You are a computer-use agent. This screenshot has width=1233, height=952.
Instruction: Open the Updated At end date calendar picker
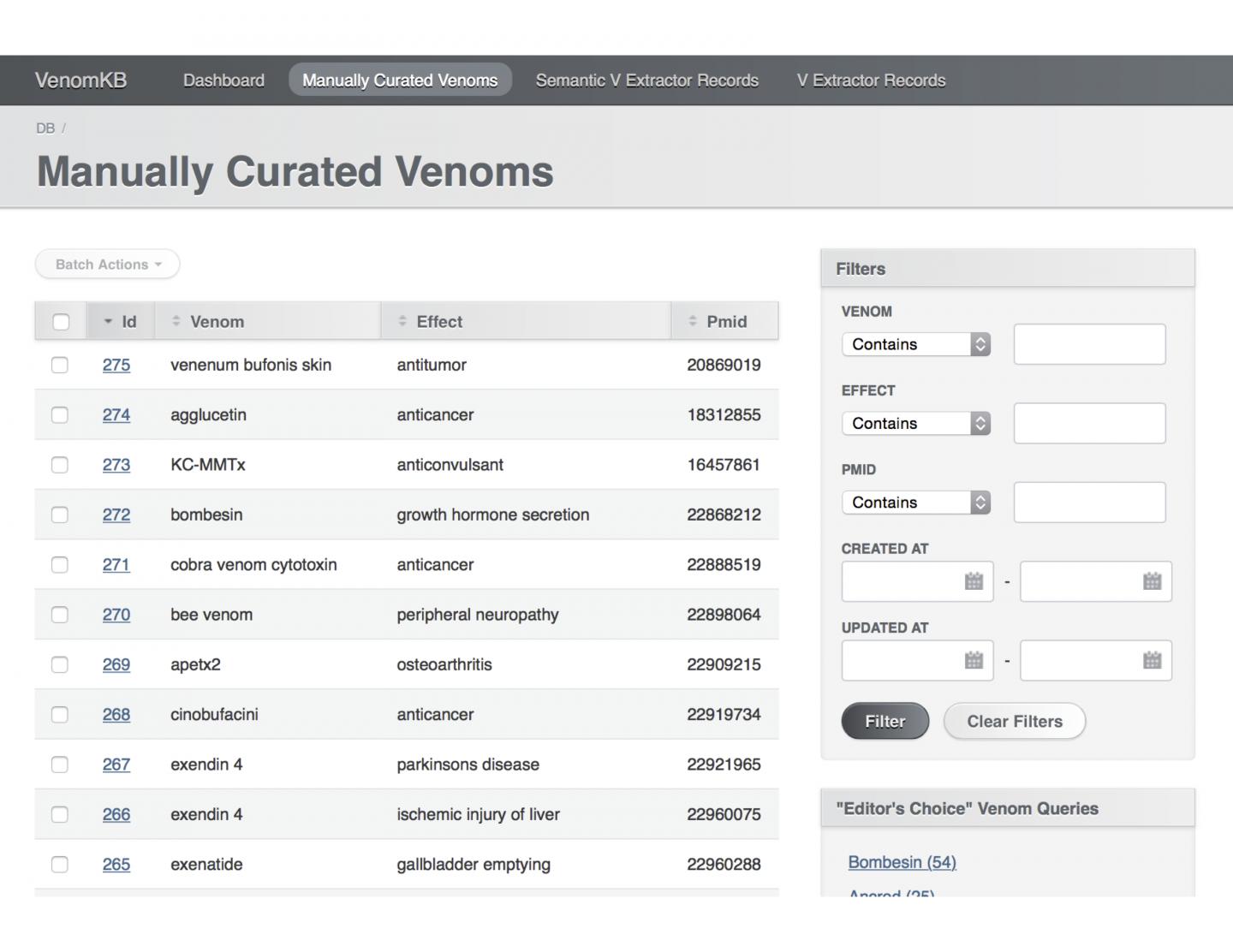point(1151,660)
